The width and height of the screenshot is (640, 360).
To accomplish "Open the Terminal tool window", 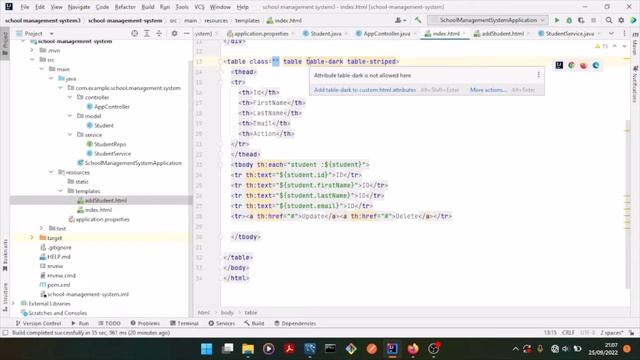I will [184, 323].
